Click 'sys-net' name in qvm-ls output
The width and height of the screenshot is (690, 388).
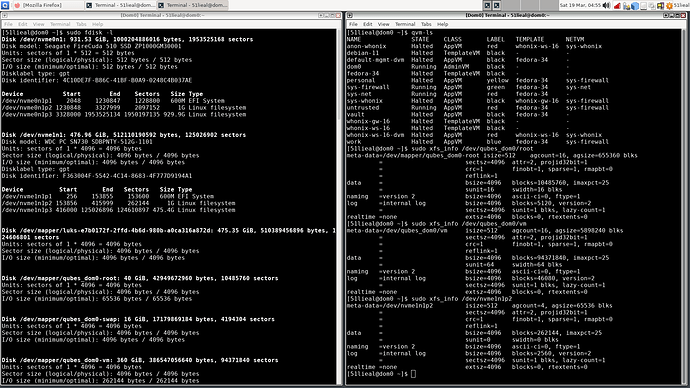point(359,94)
